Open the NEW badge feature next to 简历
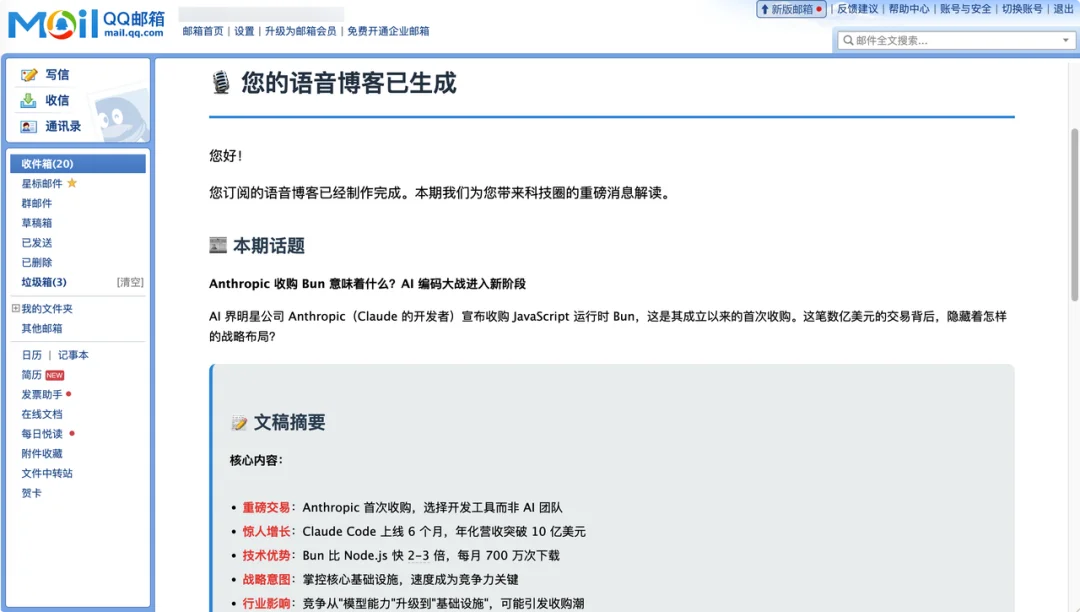 [x=52, y=374]
